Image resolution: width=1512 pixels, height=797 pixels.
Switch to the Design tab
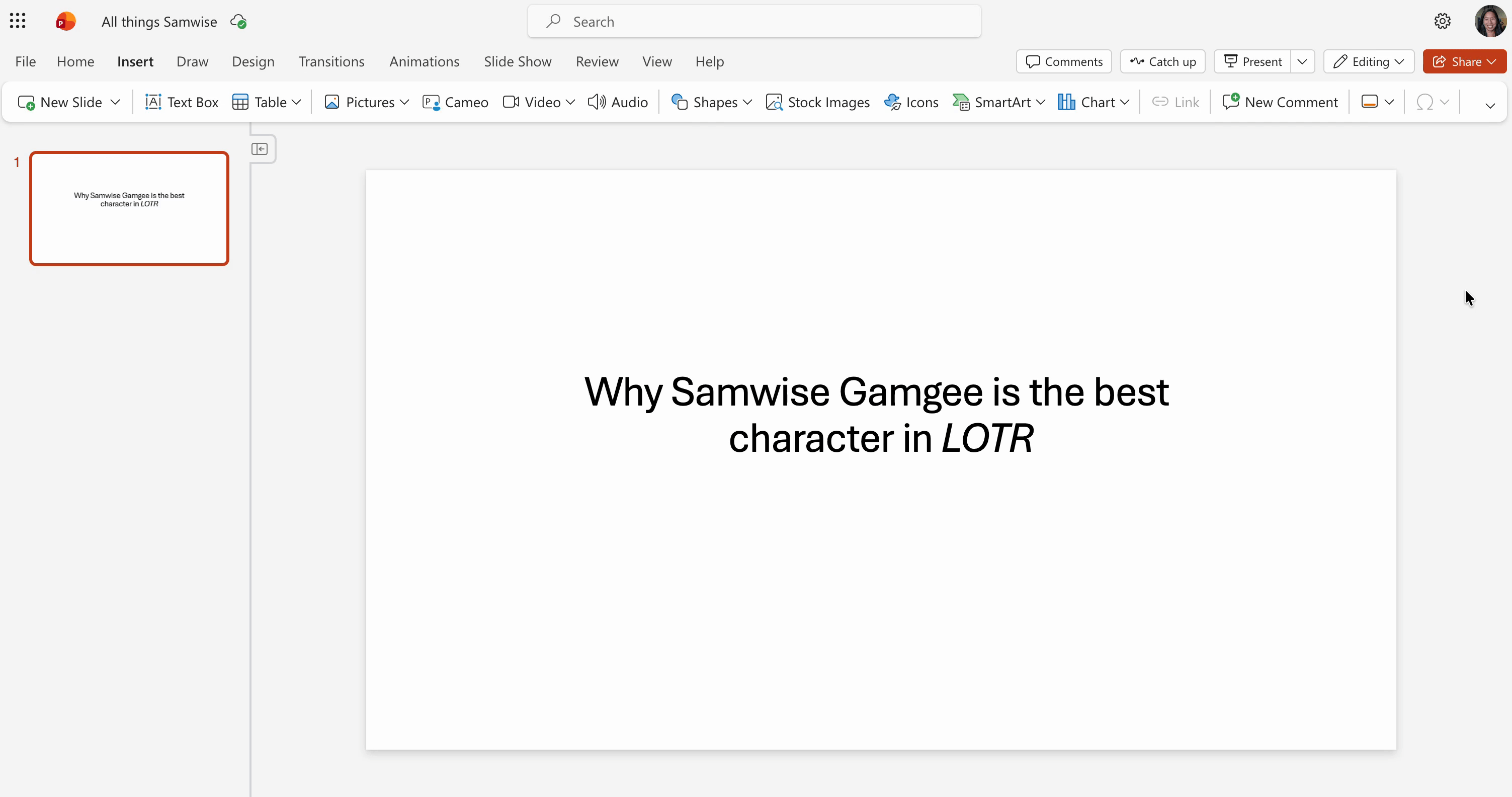tap(253, 62)
